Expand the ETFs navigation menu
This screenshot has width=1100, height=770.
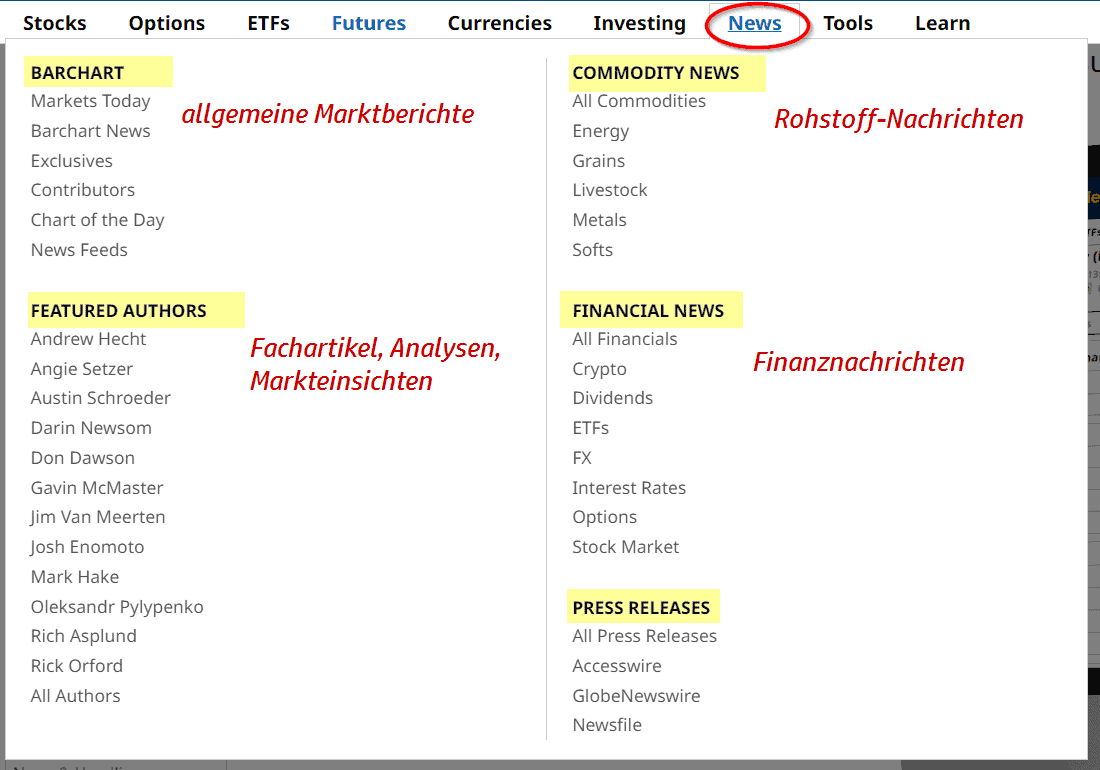pos(269,23)
